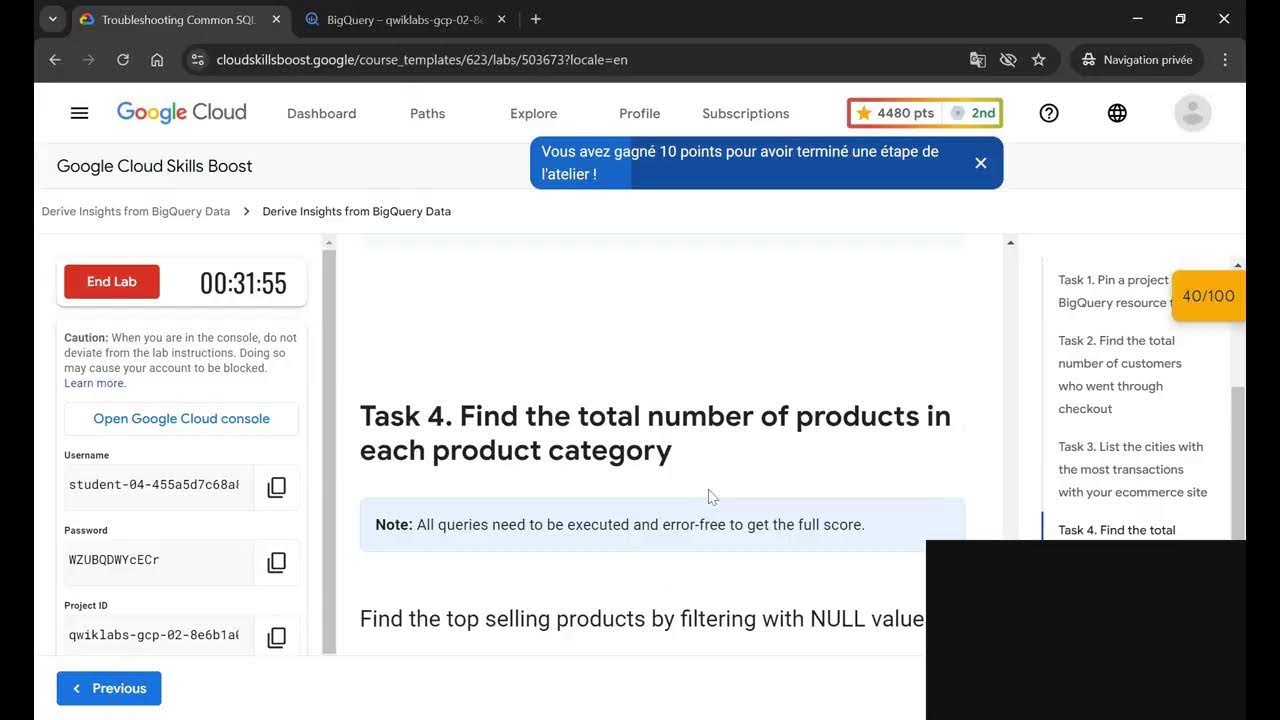Click Open Google Cloud console

pyautogui.click(x=181, y=419)
